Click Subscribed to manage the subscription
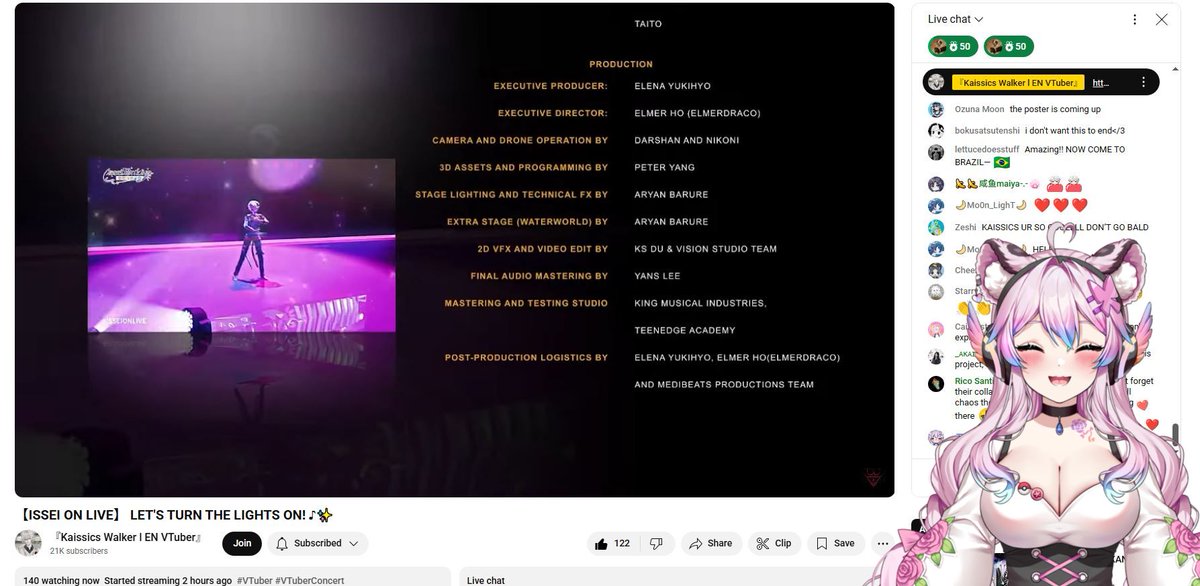Screen dimensions: 1200x586 (318, 543)
